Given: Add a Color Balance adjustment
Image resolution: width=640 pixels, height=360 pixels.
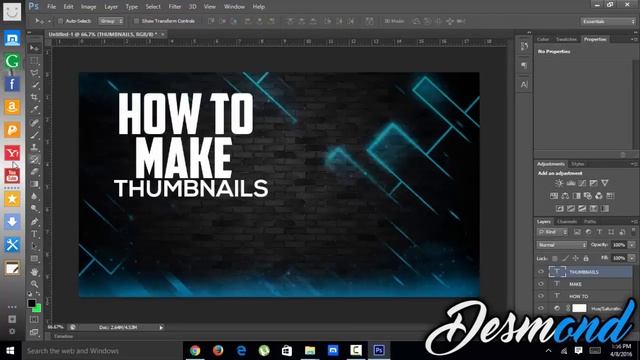Looking at the screenshot, I should (x=565, y=196).
